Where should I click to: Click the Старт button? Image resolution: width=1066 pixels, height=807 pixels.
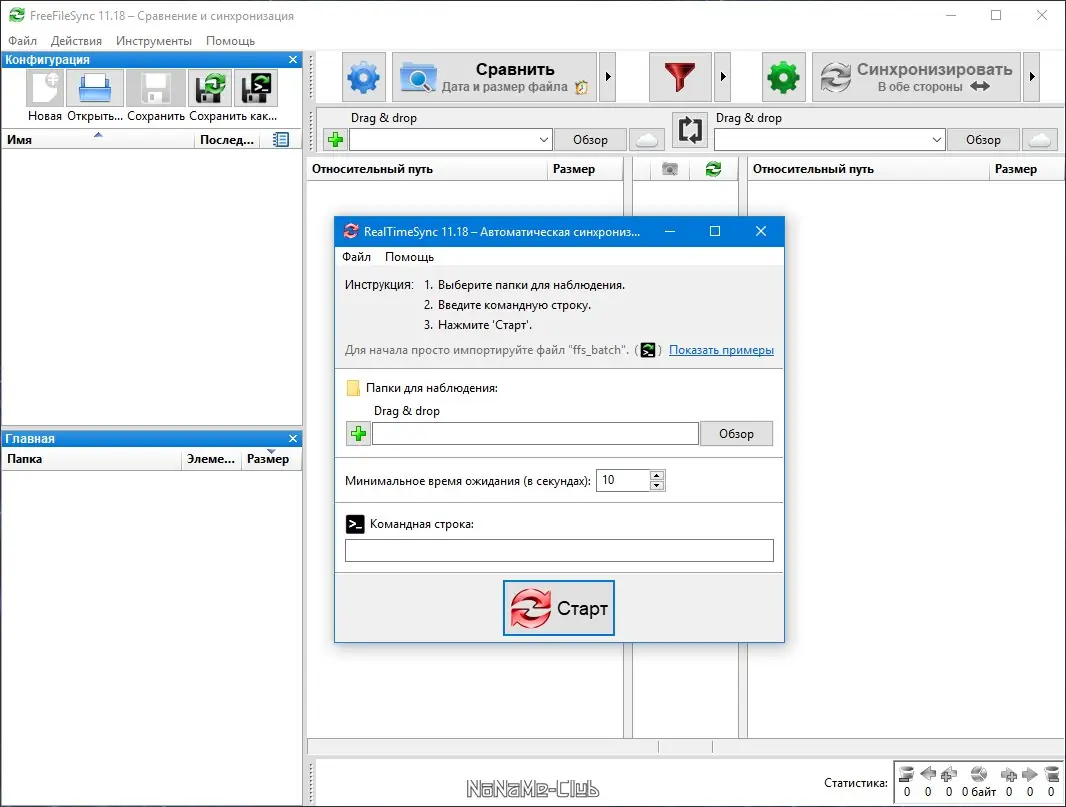point(559,608)
